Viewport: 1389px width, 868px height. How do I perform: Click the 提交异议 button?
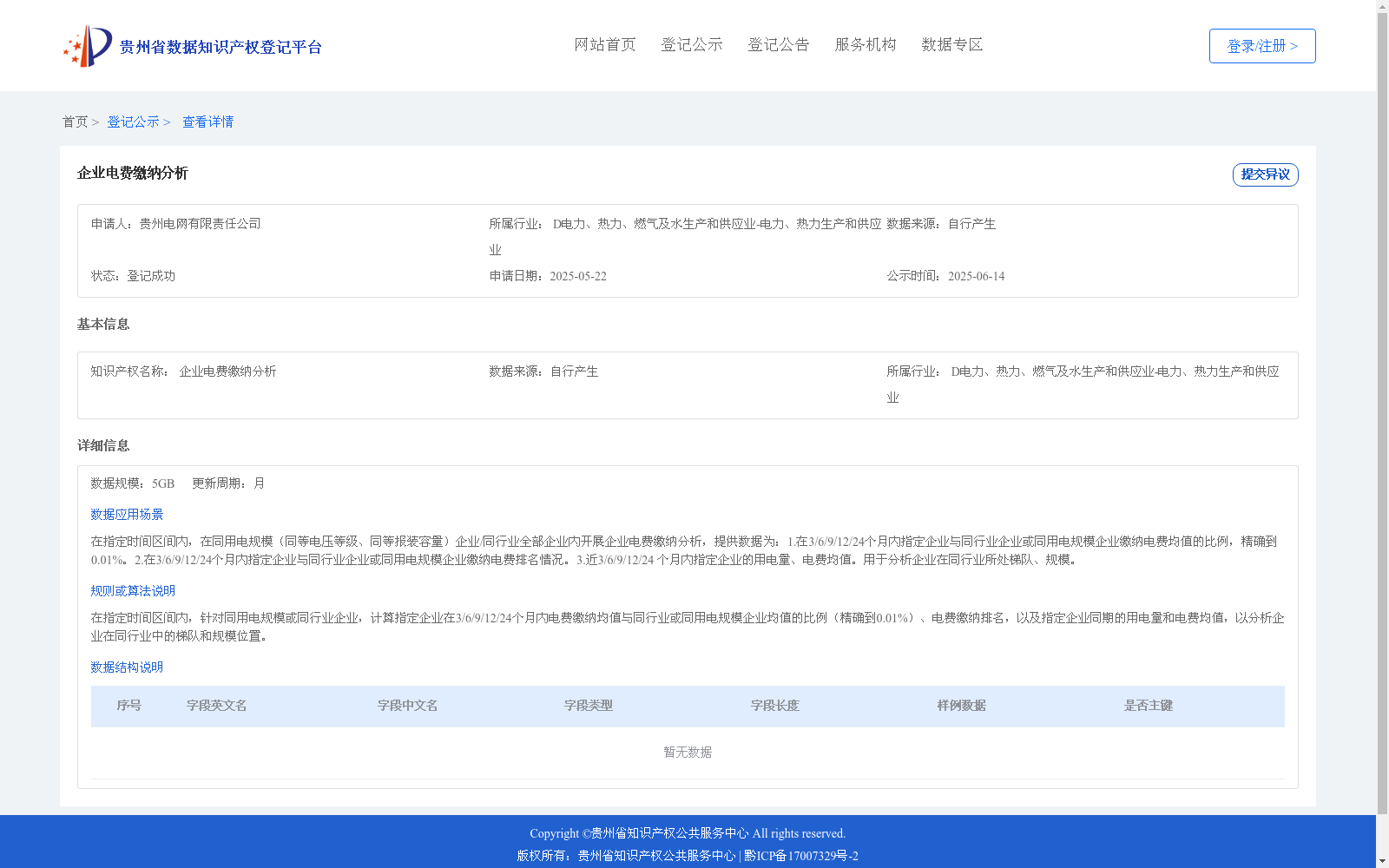pyautogui.click(x=1266, y=174)
